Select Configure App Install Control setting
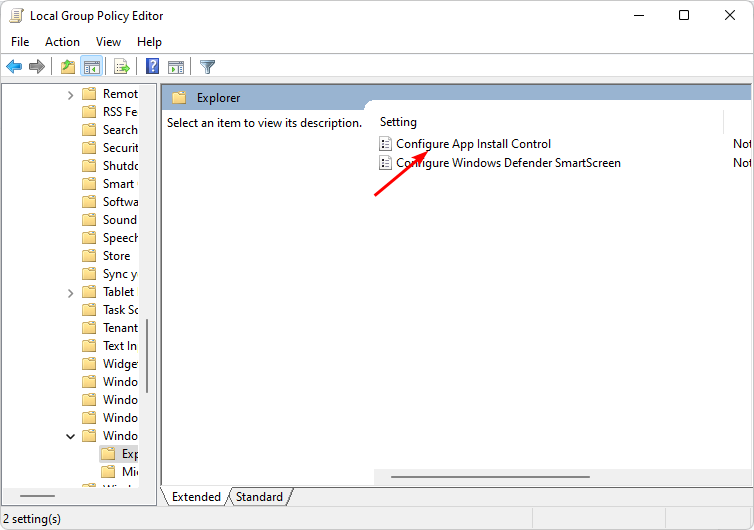Screen dimensions: 754x530 tap(473, 144)
